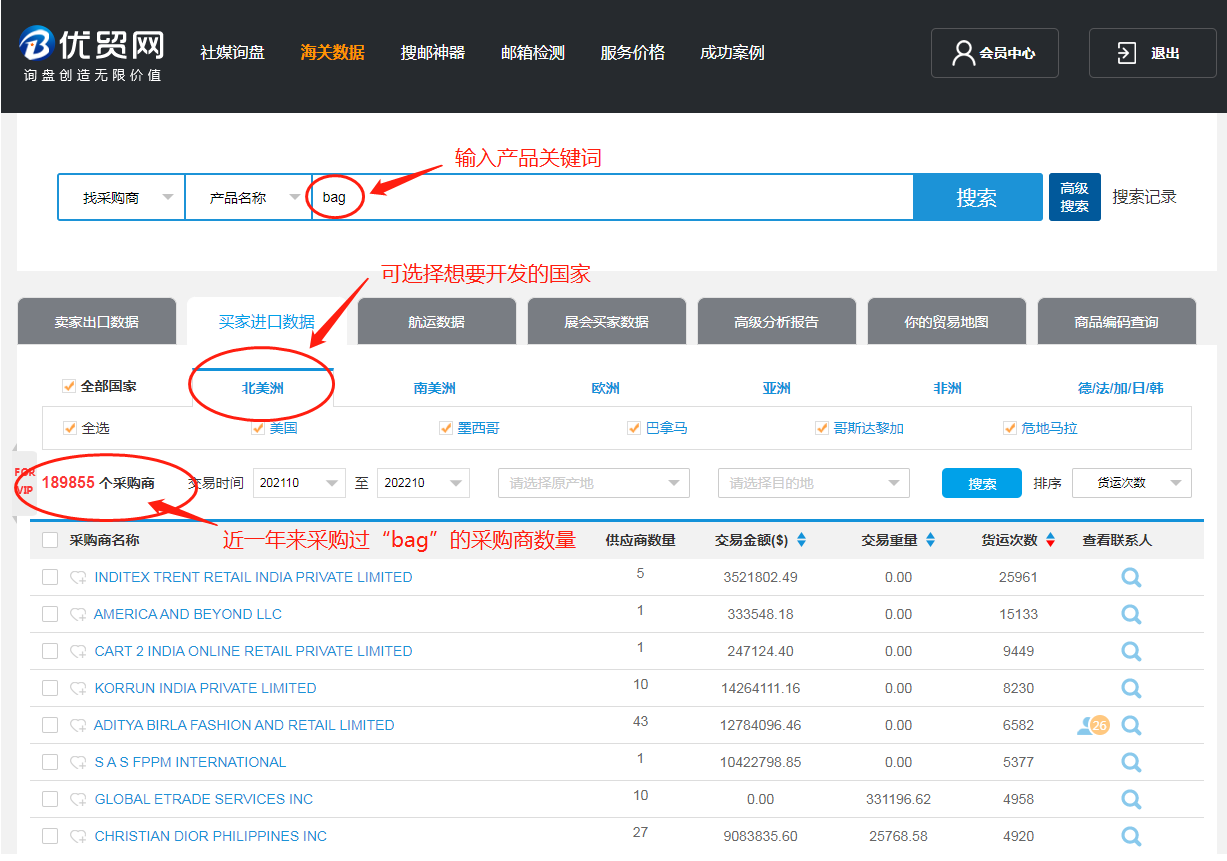Check the AMERICA AND BEYOND LLC checkbox
The height and width of the screenshot is (861, 1227).
coord(50,614)
